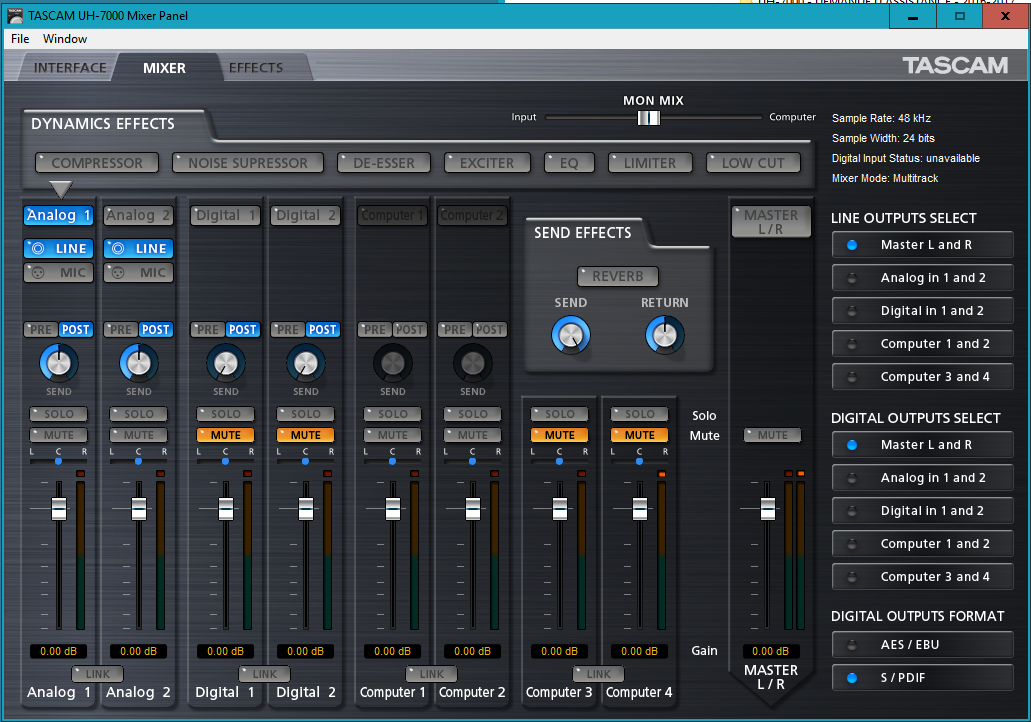Select LINE input for Analog 2
The image size is (1031, 722).
139,248
